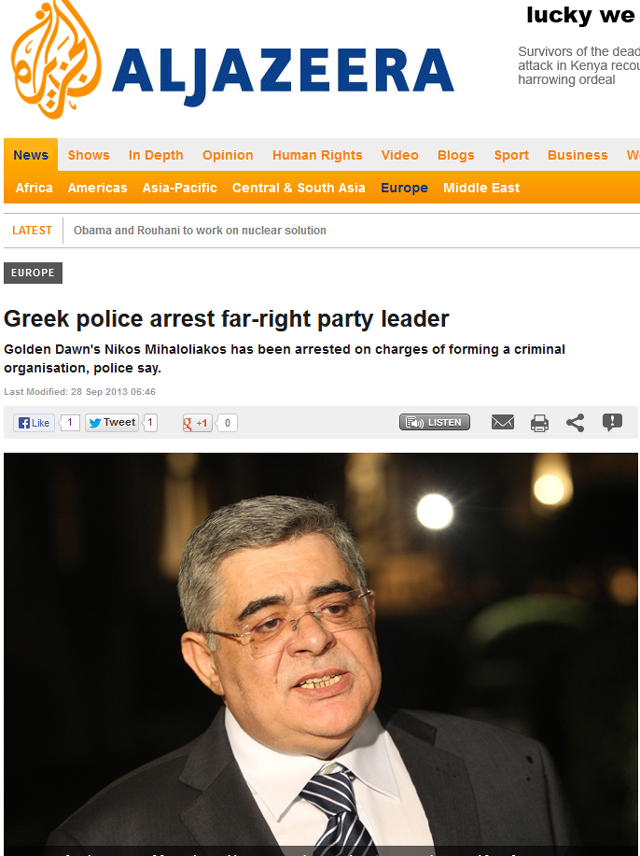This screenshot has width=640, height=856.
Task: Print the article using printer icon
Action: pos(540,423)
